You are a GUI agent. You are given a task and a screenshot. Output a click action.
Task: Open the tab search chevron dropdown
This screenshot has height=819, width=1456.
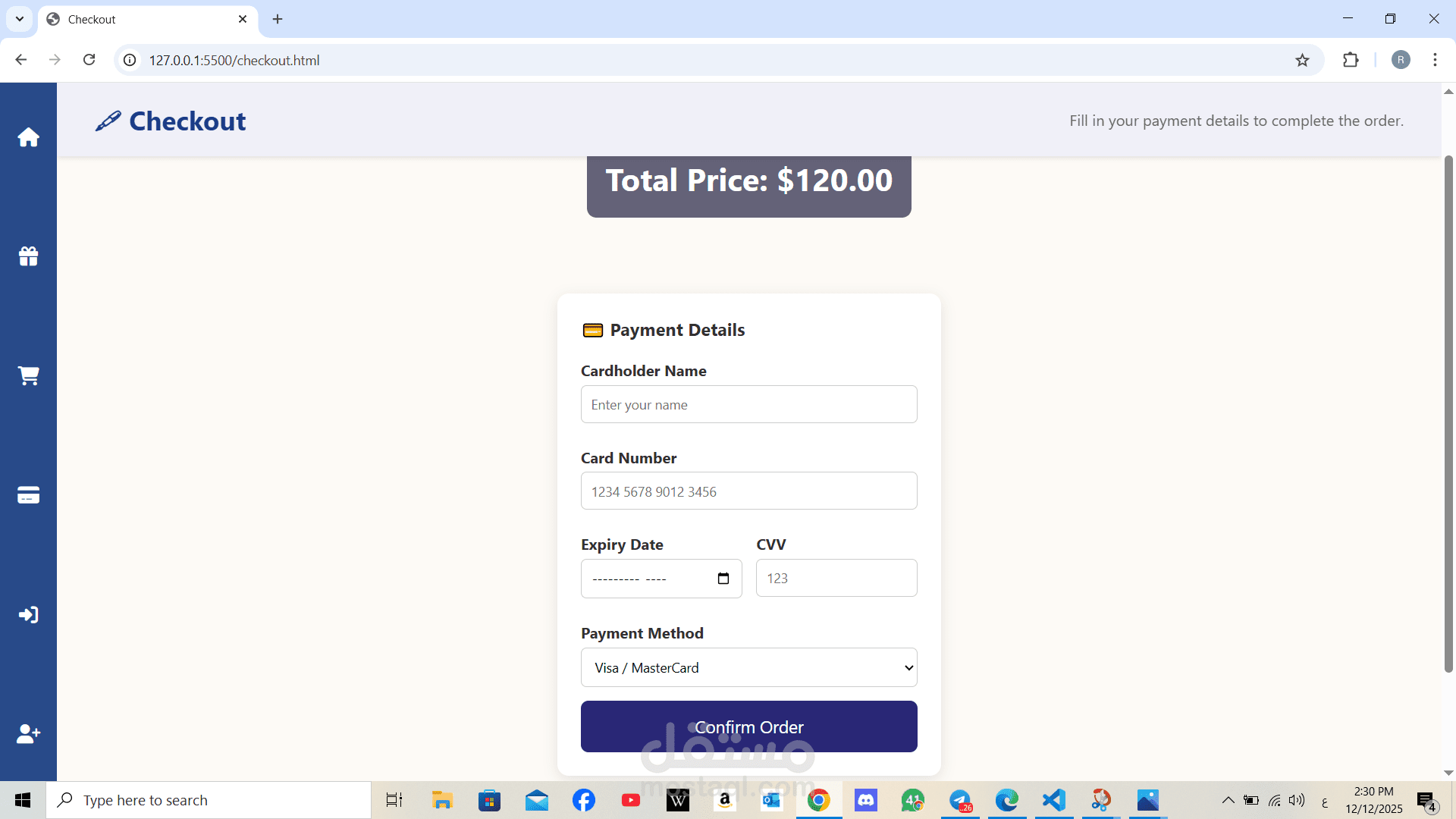[x=20, y=19]
